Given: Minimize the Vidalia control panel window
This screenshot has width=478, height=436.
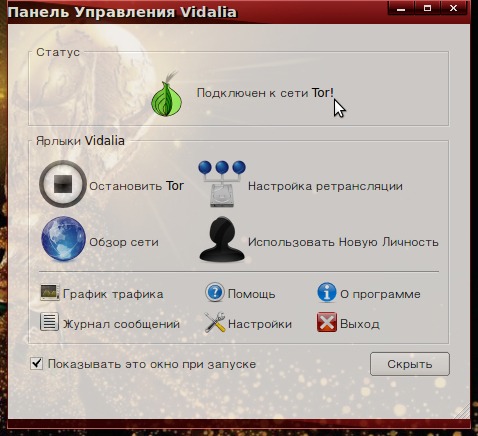Looking at the screenshot, I should click(401, 8).
